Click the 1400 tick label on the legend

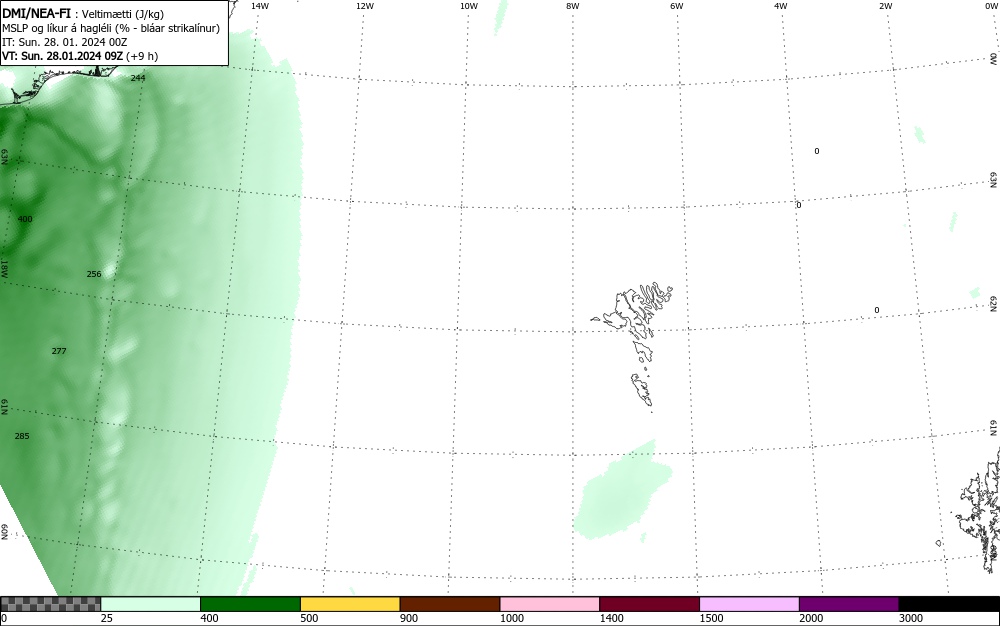(611, 618)
